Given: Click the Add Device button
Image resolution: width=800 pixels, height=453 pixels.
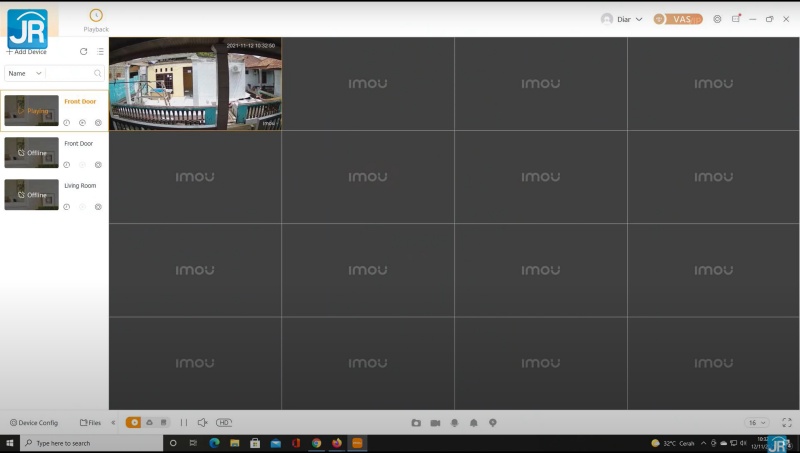Looking at the screenshot, I should click(x=26, y=51).
